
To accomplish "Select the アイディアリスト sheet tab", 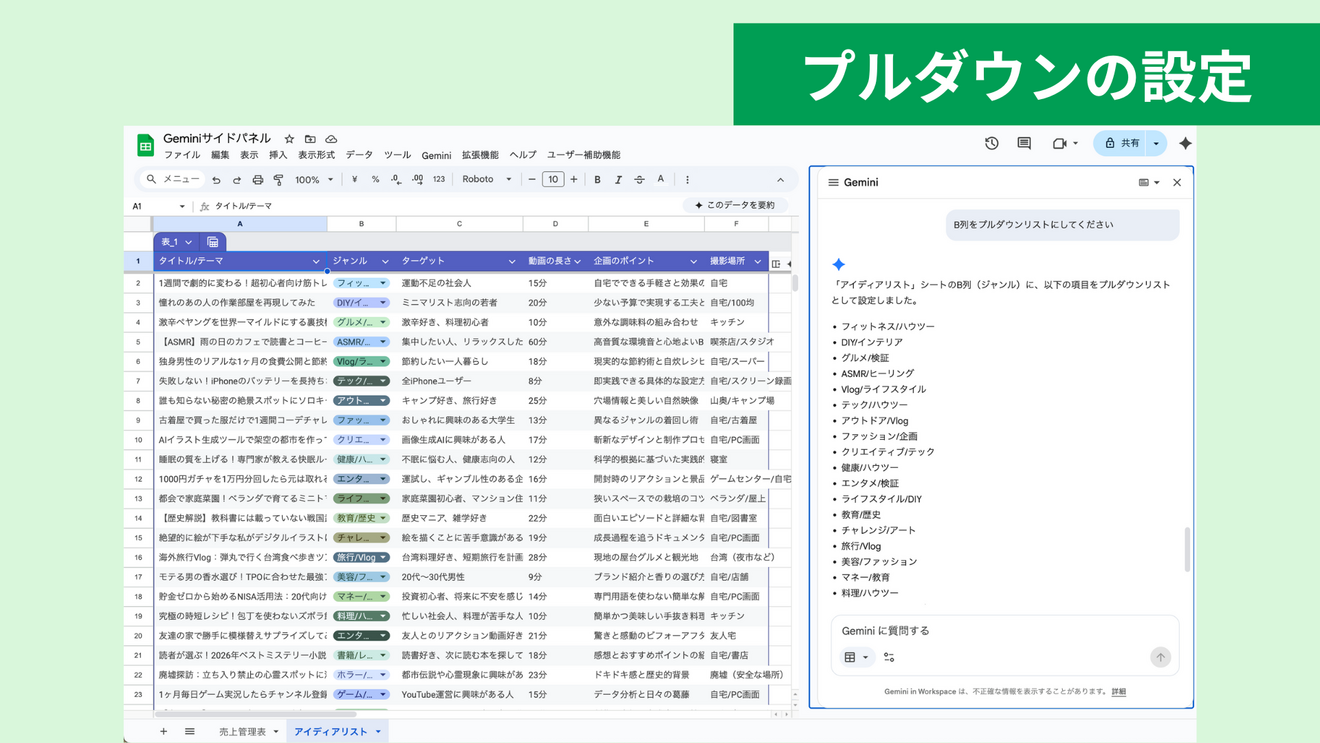I will (x=337, y=732).
